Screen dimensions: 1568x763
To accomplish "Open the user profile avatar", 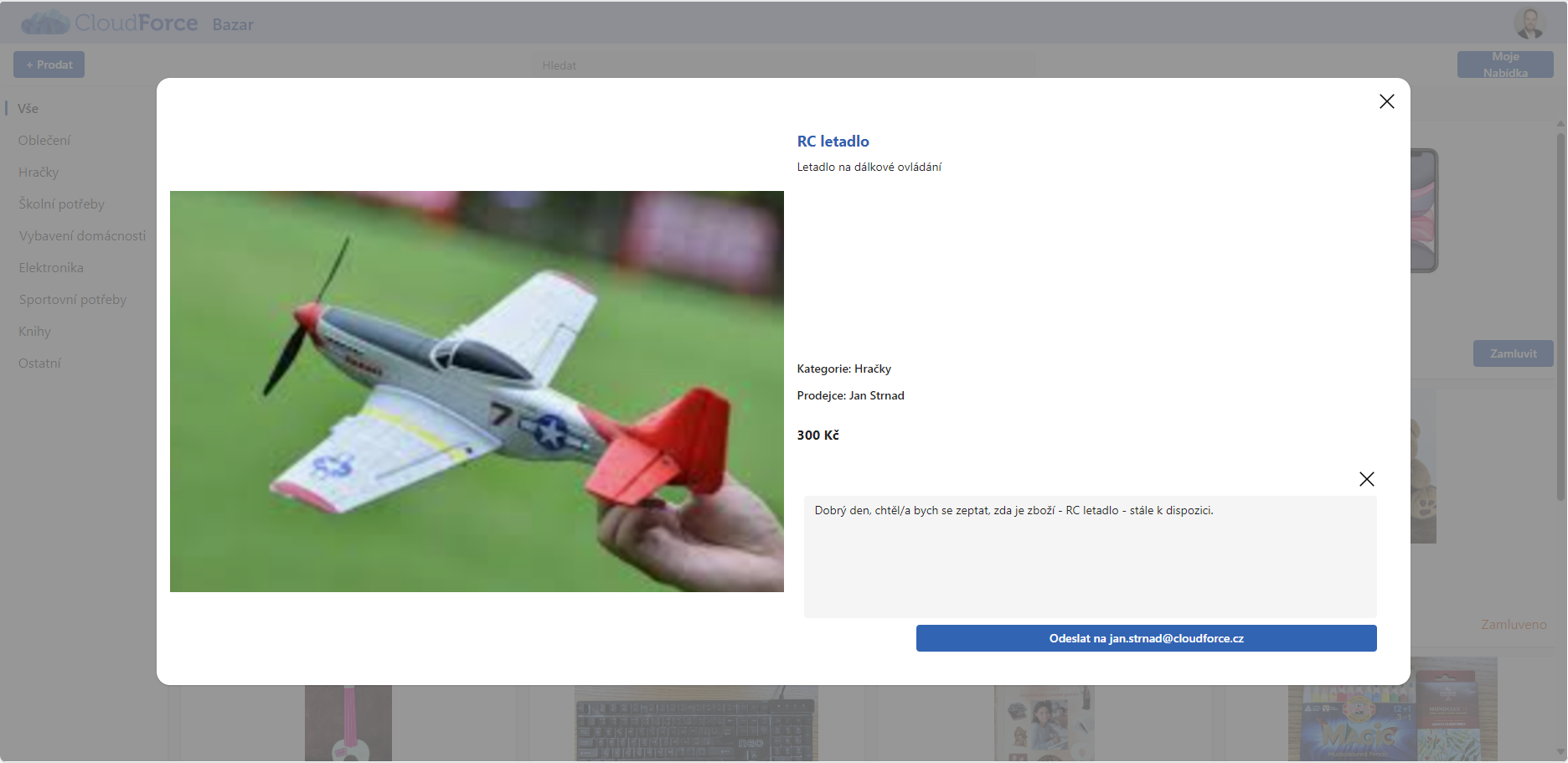I will pyautogui.click(x=1529, y=23).
